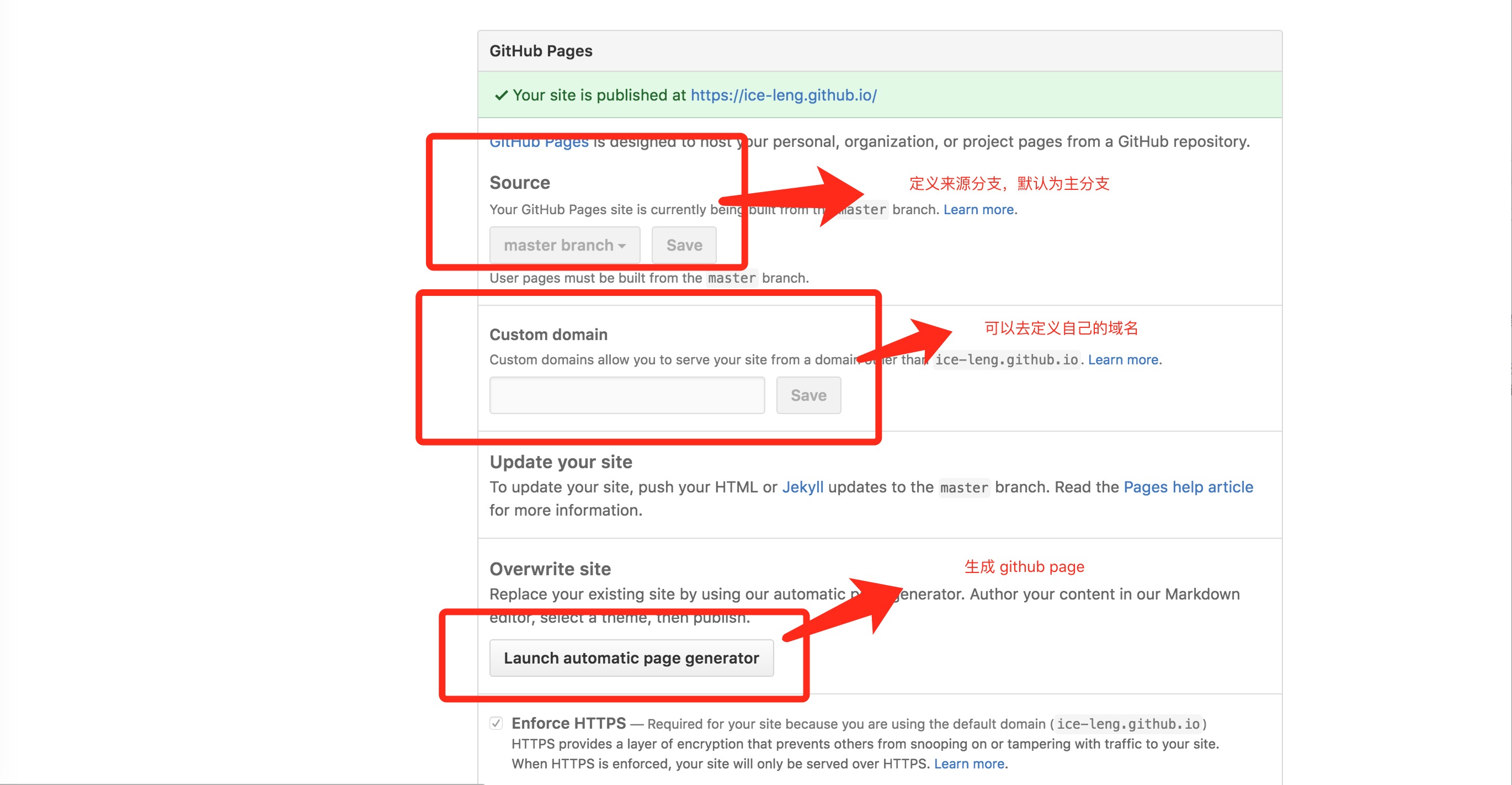Click Learn more link in Source section
This screenshot has width=1512, height=785.
978,210
